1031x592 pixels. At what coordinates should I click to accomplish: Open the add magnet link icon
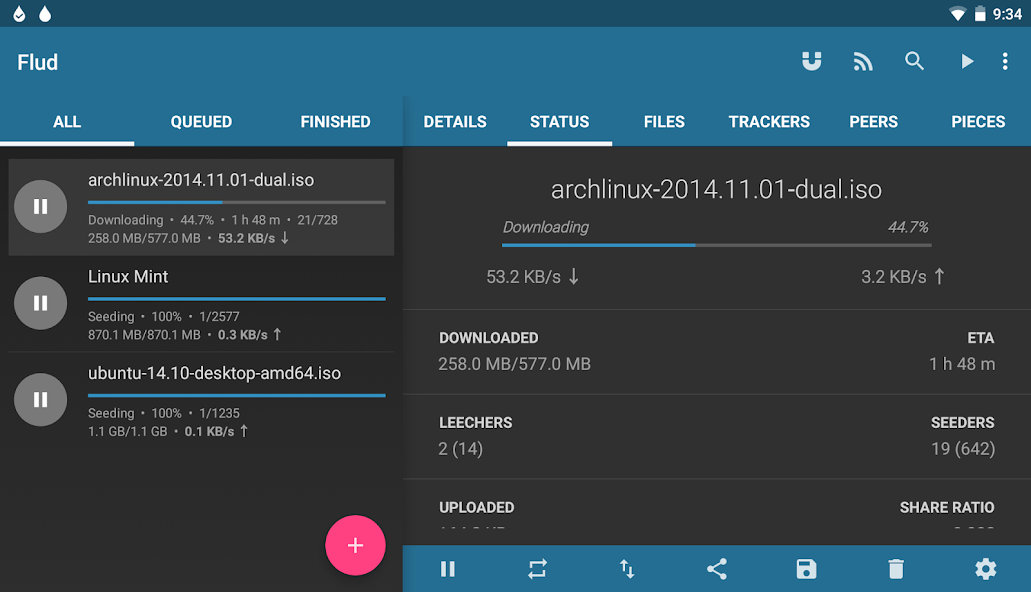pos(811,61)
